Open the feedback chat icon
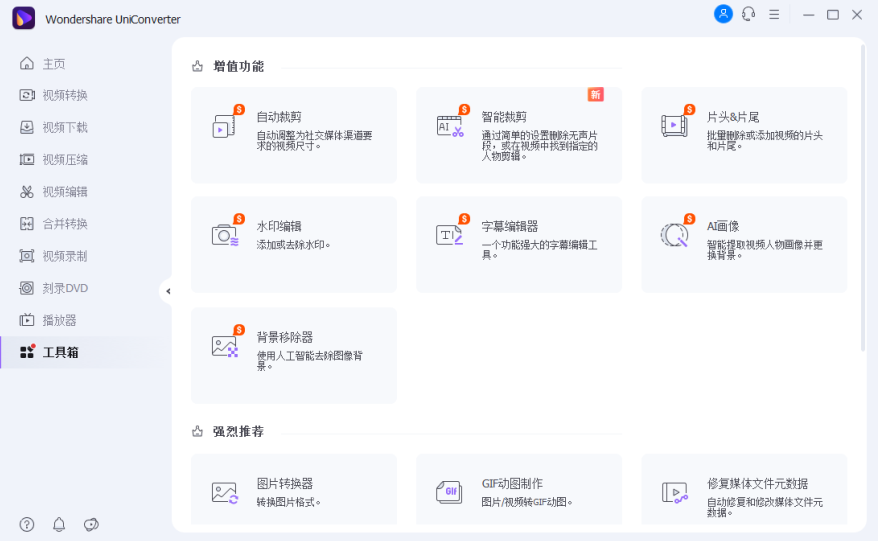The width and height of the screenshot is (878, 541). (91, 525)
